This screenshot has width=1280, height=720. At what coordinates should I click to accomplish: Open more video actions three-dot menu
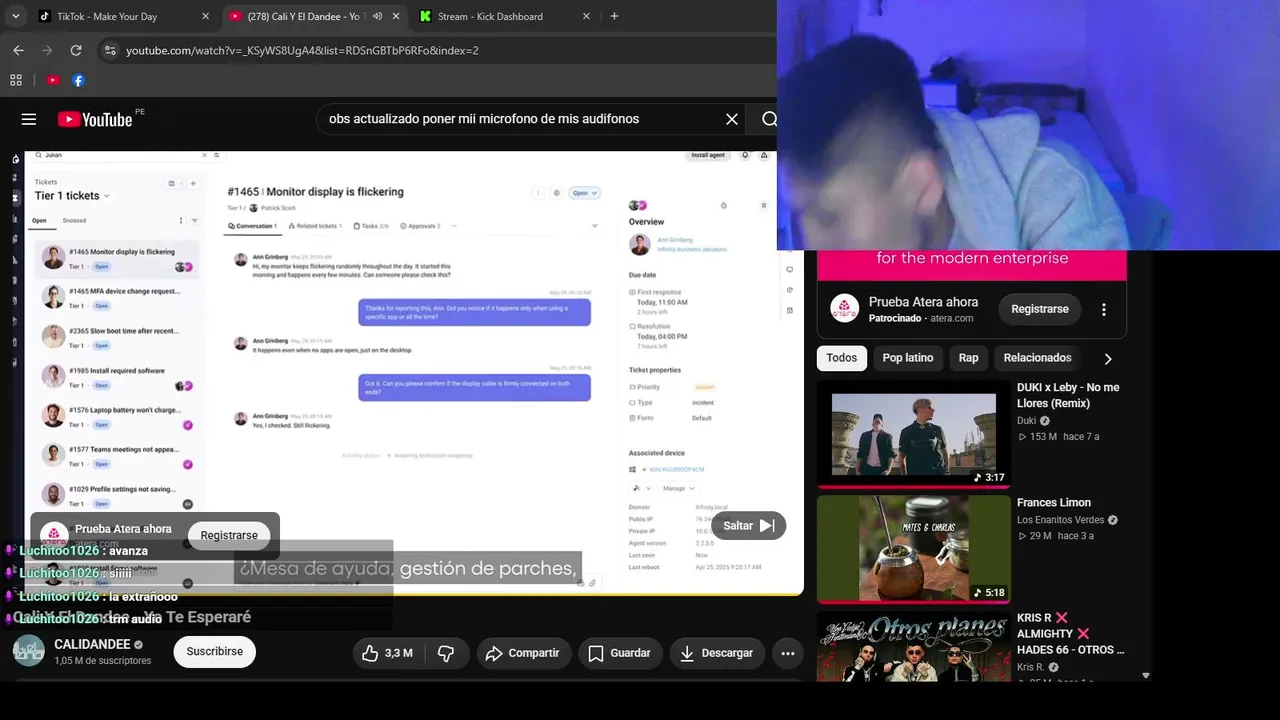click(788, 653)
